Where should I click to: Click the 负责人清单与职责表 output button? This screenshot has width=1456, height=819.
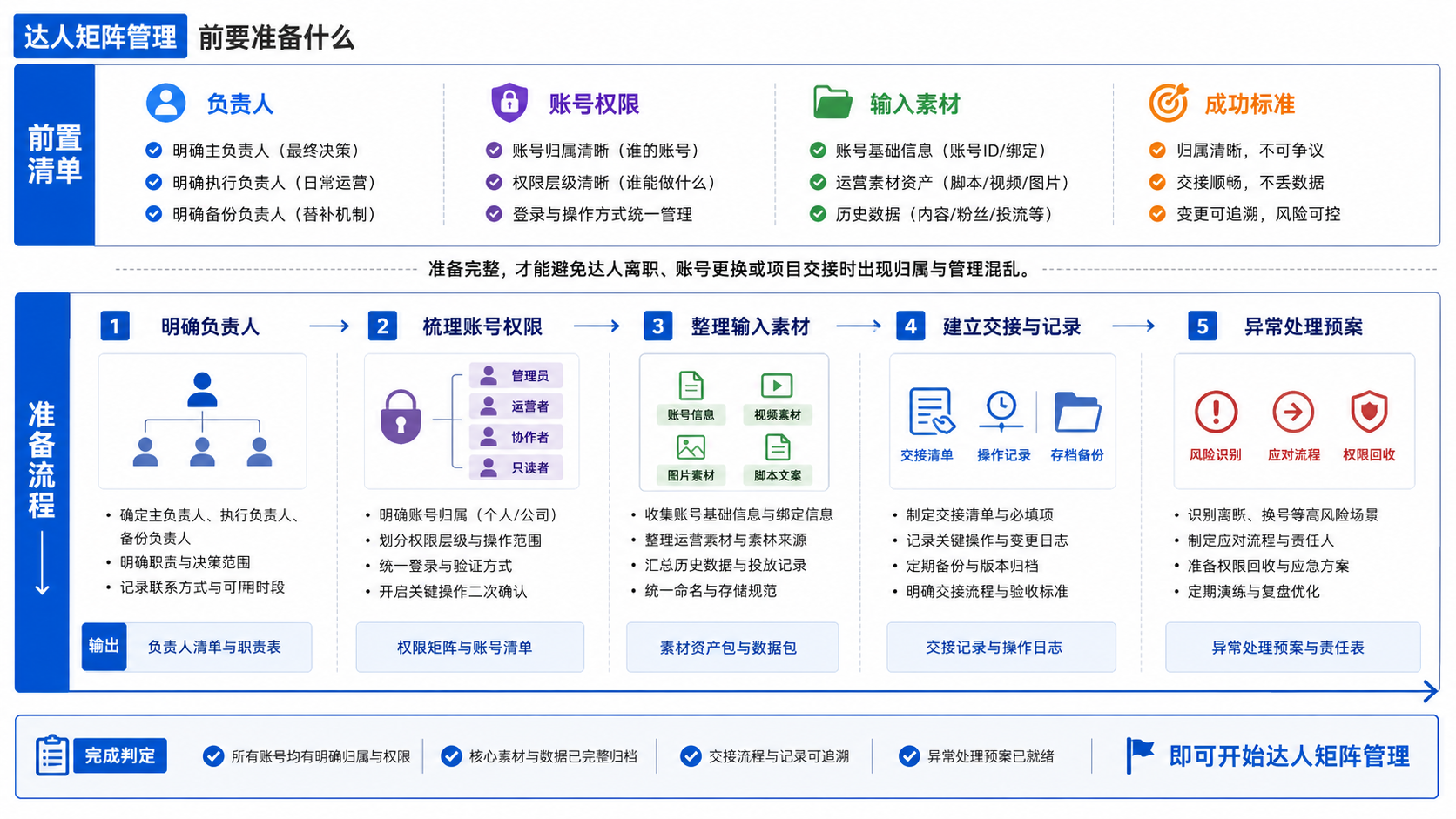[214, 647]
